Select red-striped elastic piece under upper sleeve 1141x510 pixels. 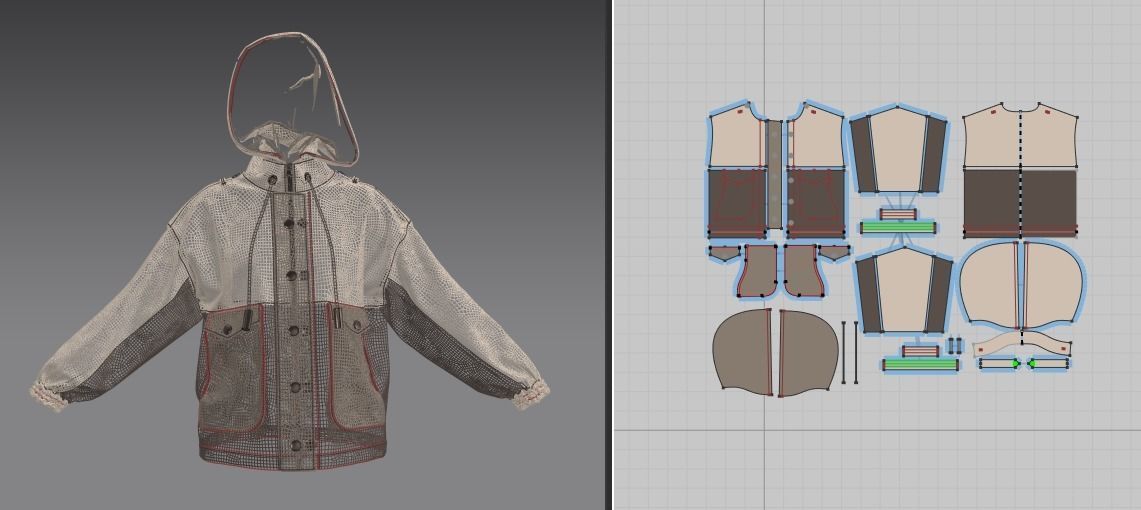click(x=899, y=214)
